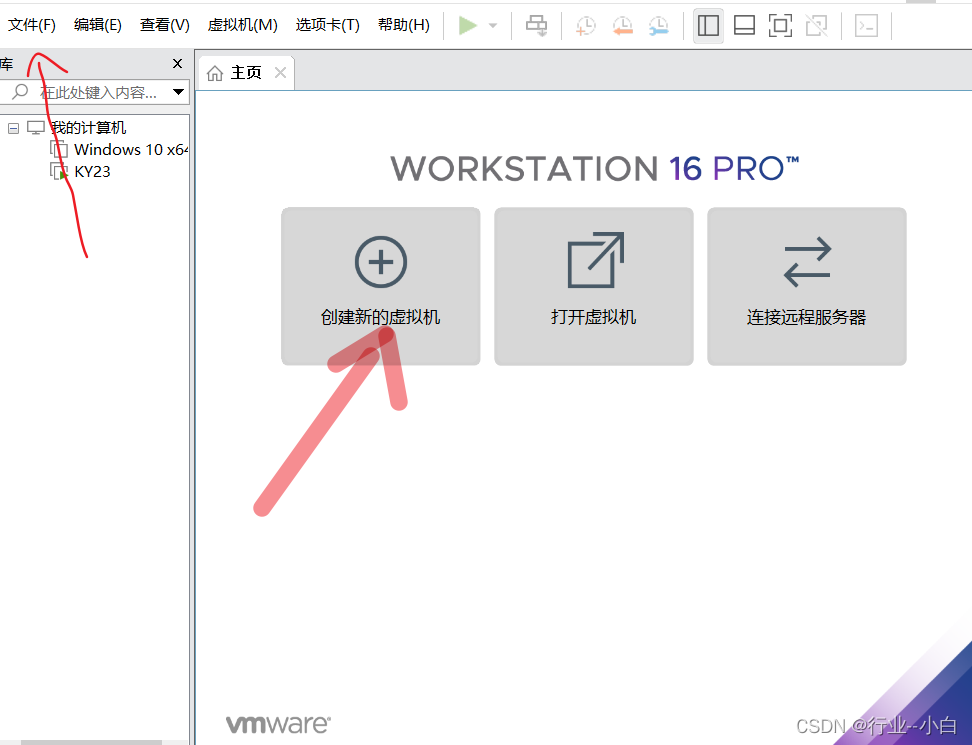Select the Windows 10 x64 virtual machine
Screen dimensions: 972x745
tap(130, 149)
